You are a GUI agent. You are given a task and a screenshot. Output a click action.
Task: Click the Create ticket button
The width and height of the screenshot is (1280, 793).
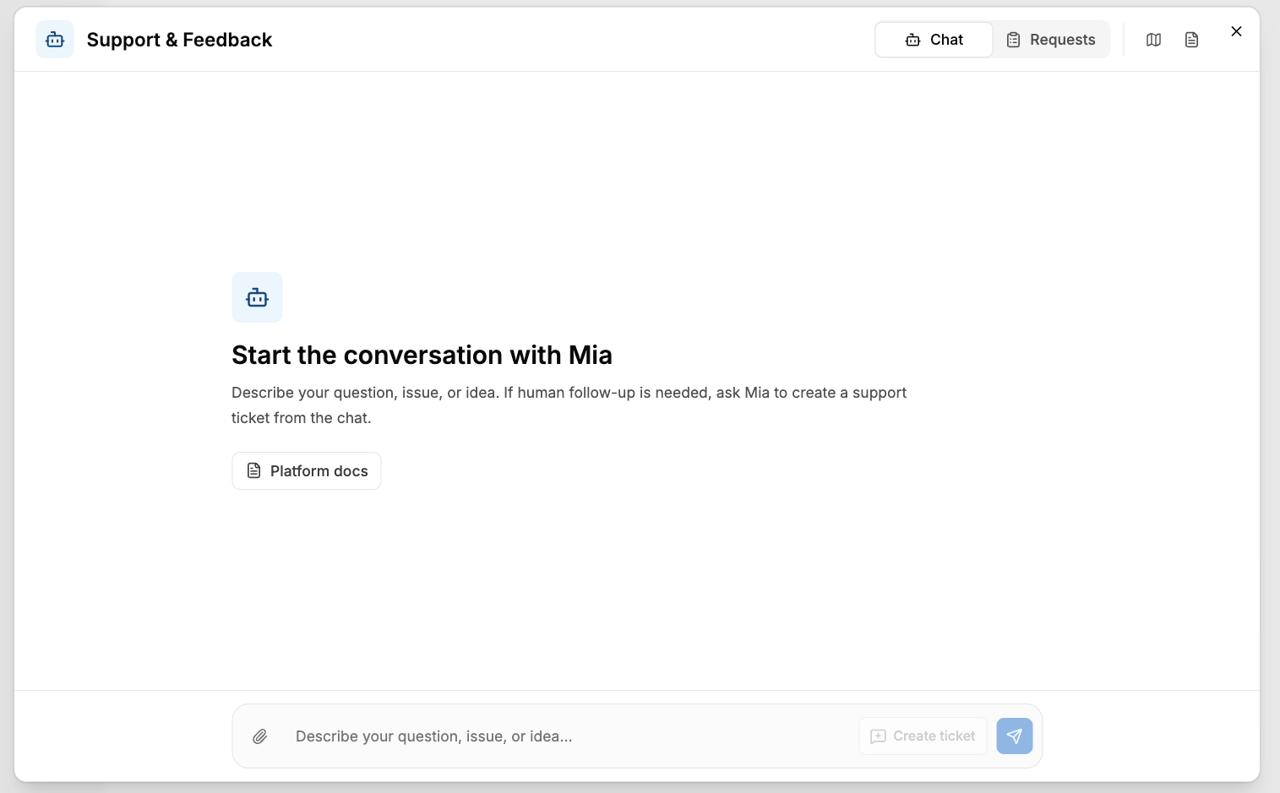tap(923, 736)
